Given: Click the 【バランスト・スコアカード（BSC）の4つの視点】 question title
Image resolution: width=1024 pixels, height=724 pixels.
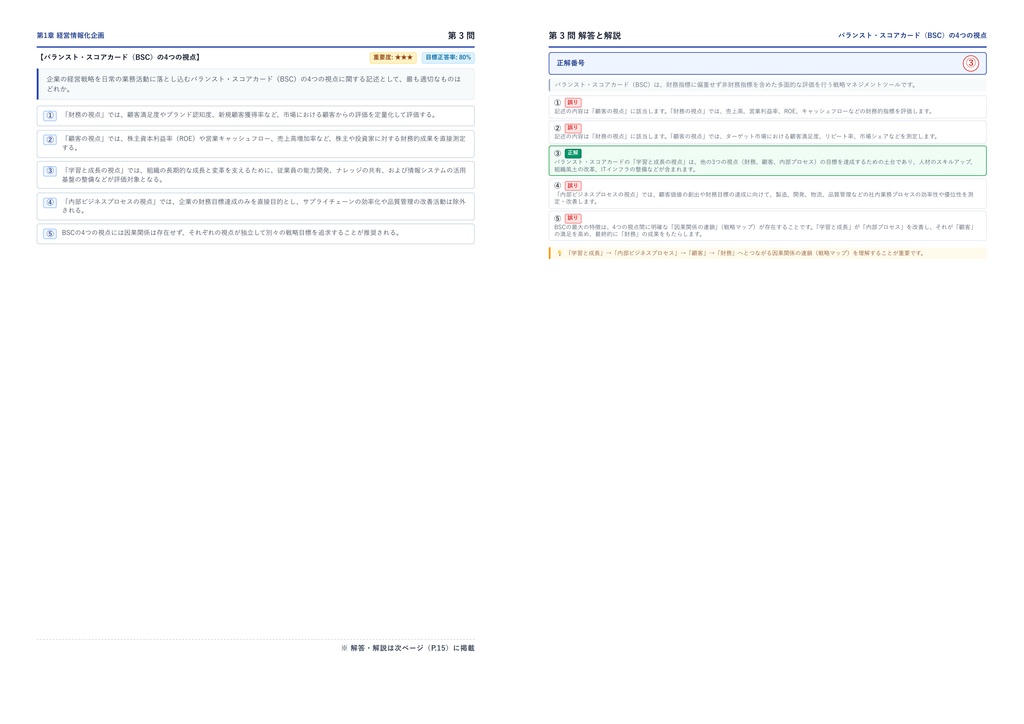Looking at the screenshot, I should [119, 57].
